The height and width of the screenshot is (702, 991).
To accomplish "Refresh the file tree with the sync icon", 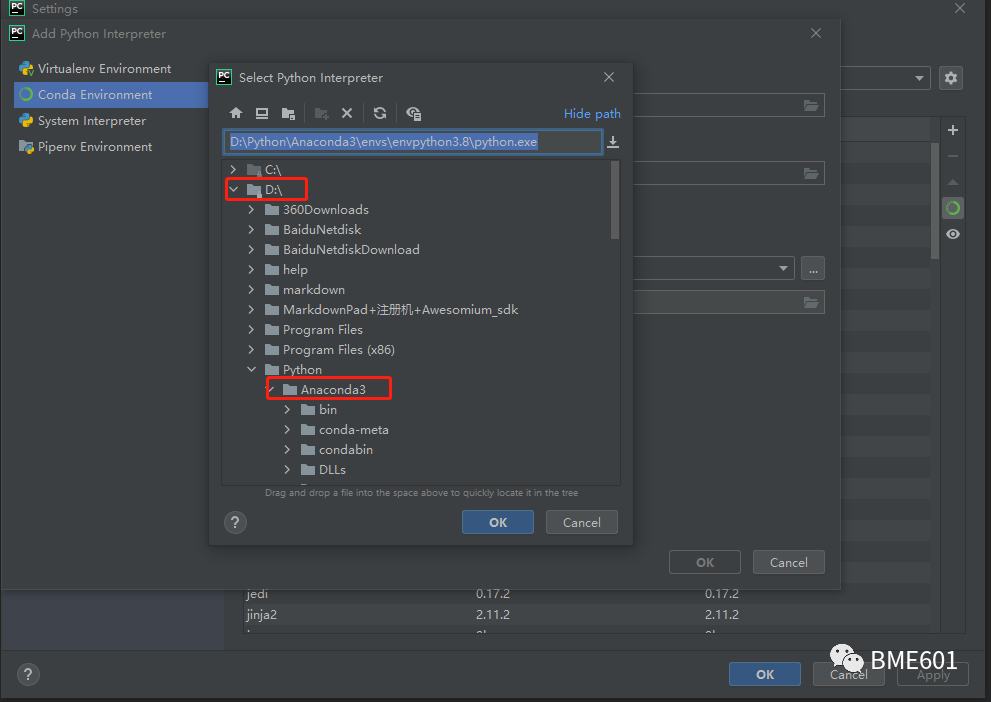I will click(380, 113).
